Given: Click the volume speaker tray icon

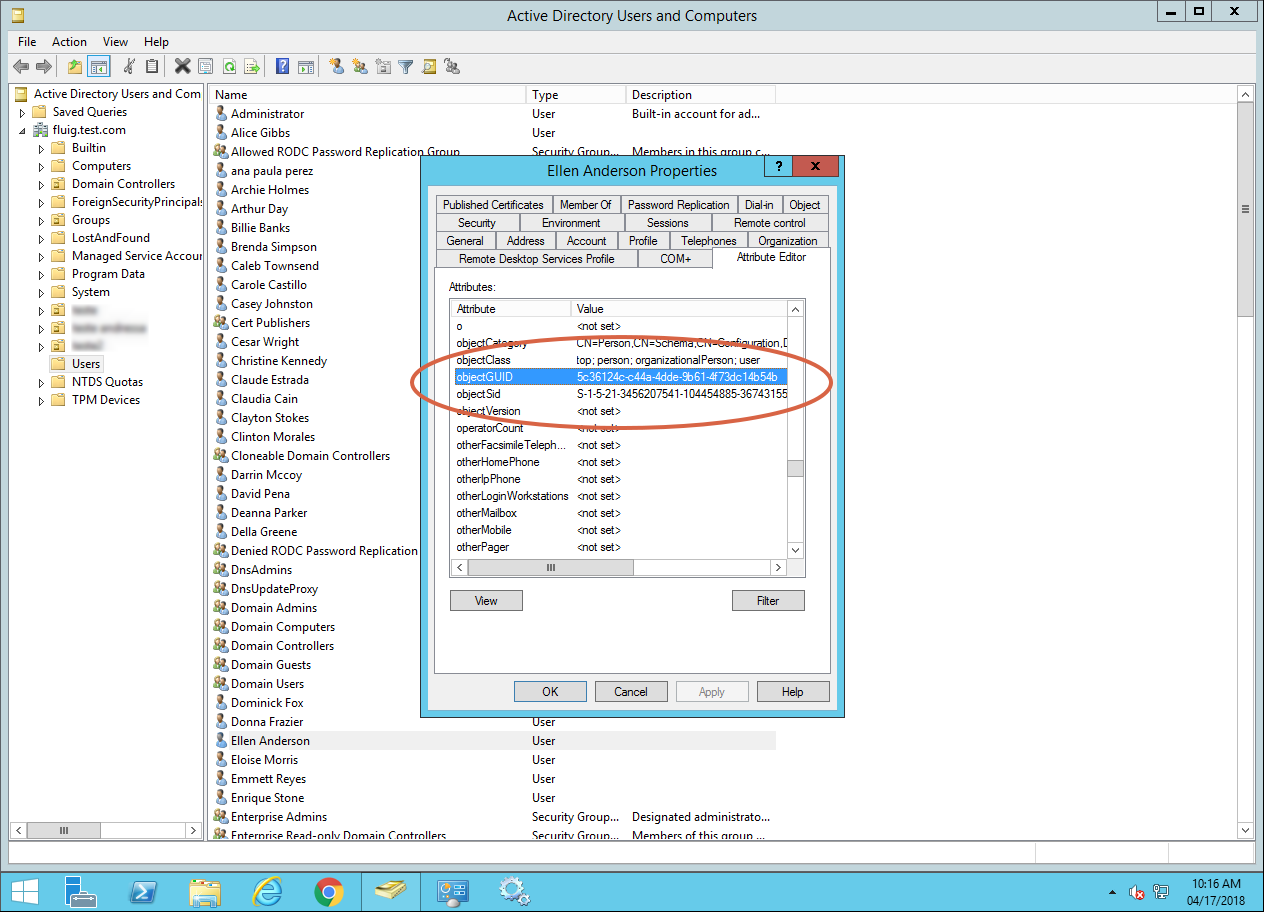Looking at the screenshot, I should [x=1137, y=892].
